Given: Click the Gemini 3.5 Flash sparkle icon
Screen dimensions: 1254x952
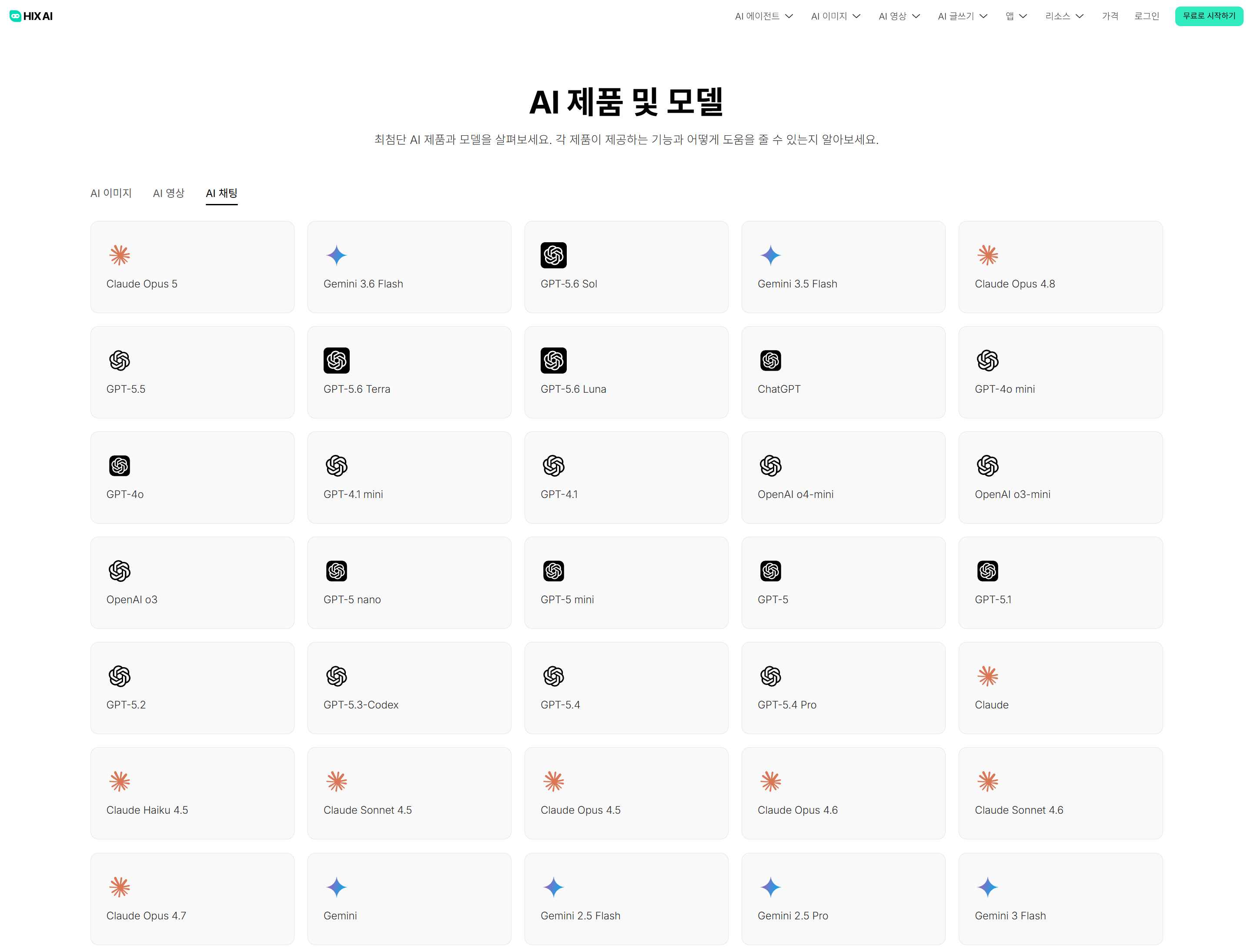Looking at the screenshot, I should click(771, 255).
